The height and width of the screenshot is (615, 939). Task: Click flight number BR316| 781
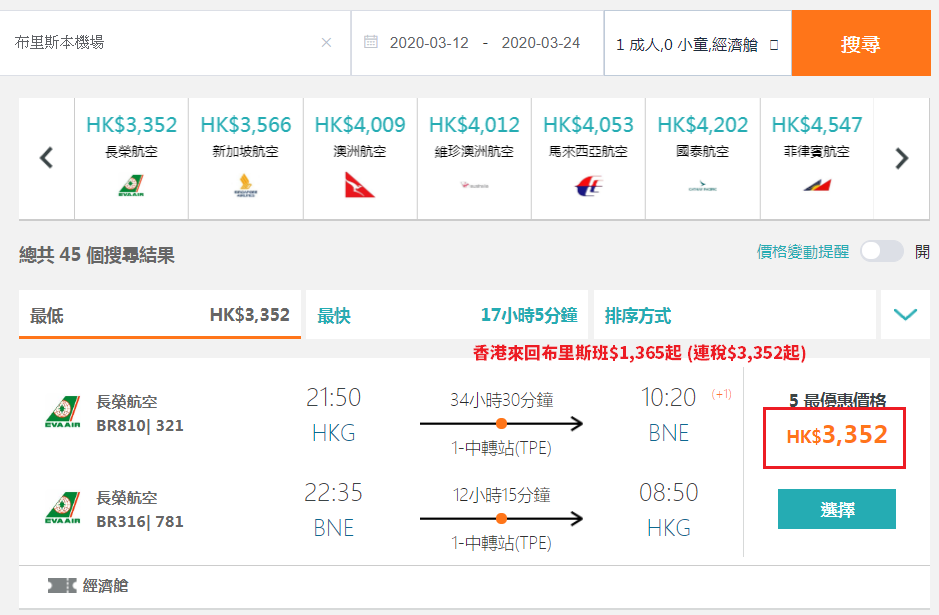[x=140, y=522]
